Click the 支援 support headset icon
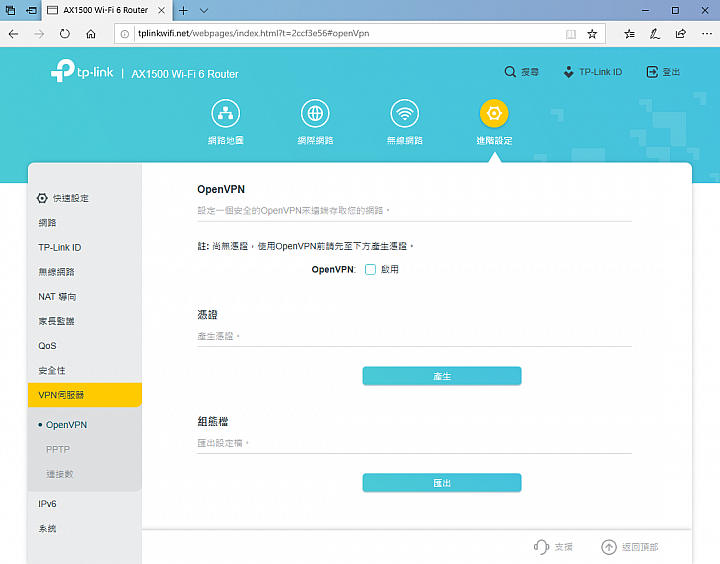The image size is (720, 564). 541,547
